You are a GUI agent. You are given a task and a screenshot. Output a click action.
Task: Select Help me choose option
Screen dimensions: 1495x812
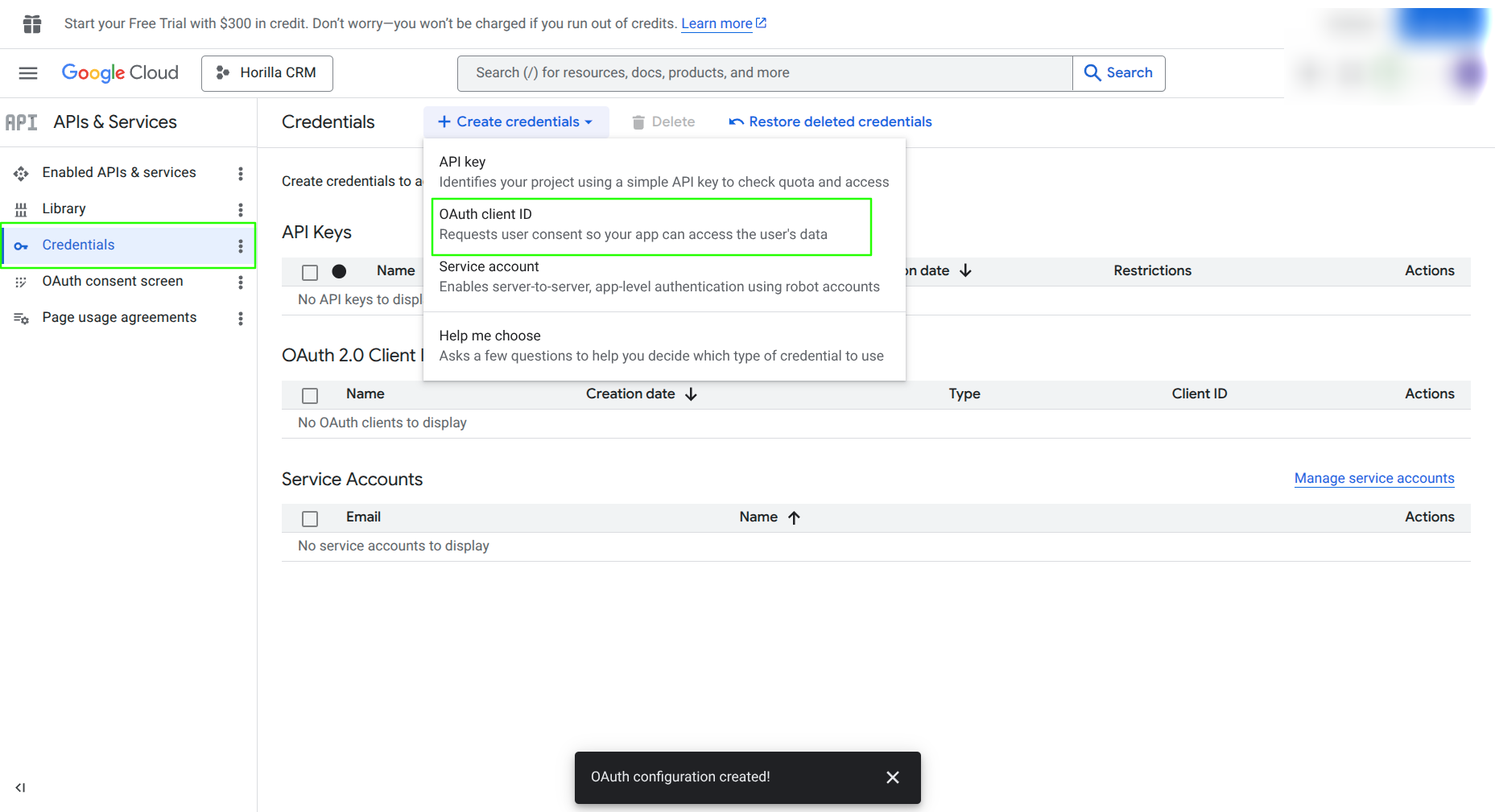point(664,346)
